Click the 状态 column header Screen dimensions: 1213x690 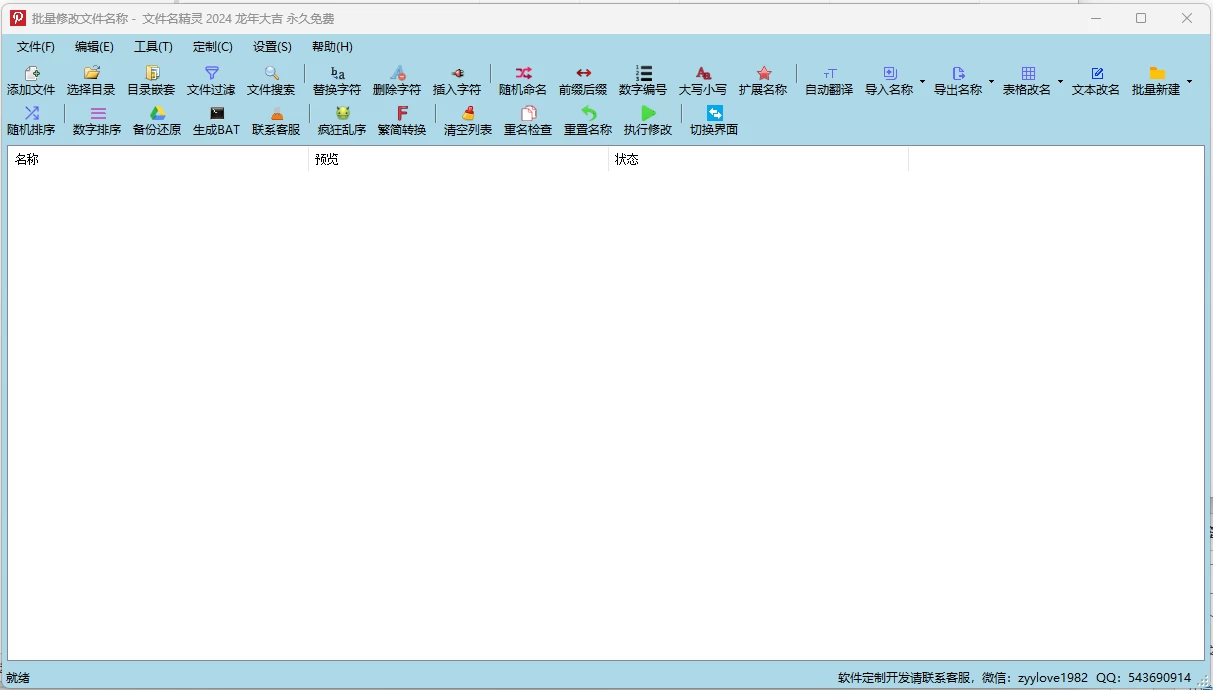pyautogui.click(x=758, y=160)
